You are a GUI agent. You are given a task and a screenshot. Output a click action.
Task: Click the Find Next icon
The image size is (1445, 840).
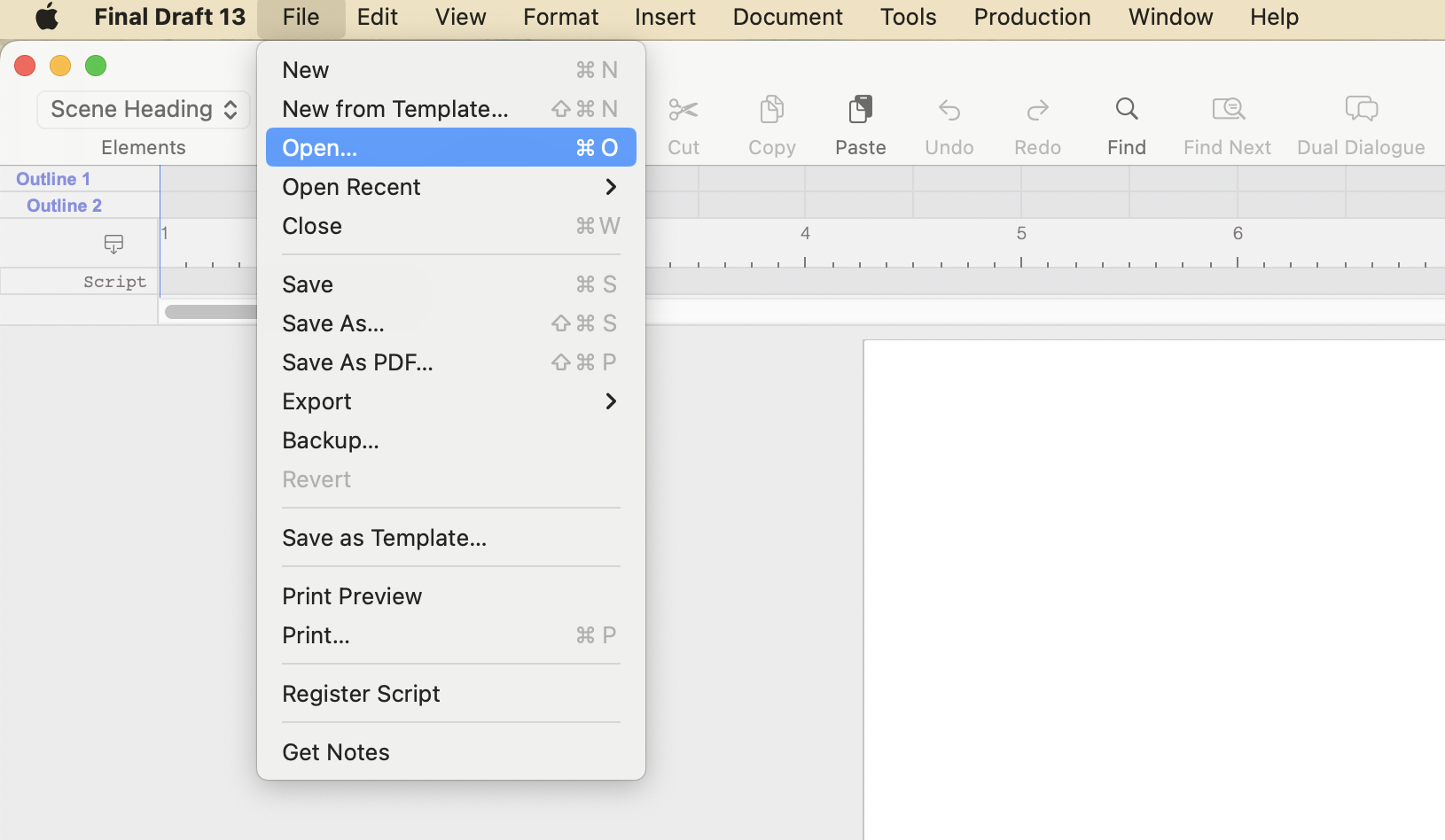pyautogui.click(x=1227, y=109)
